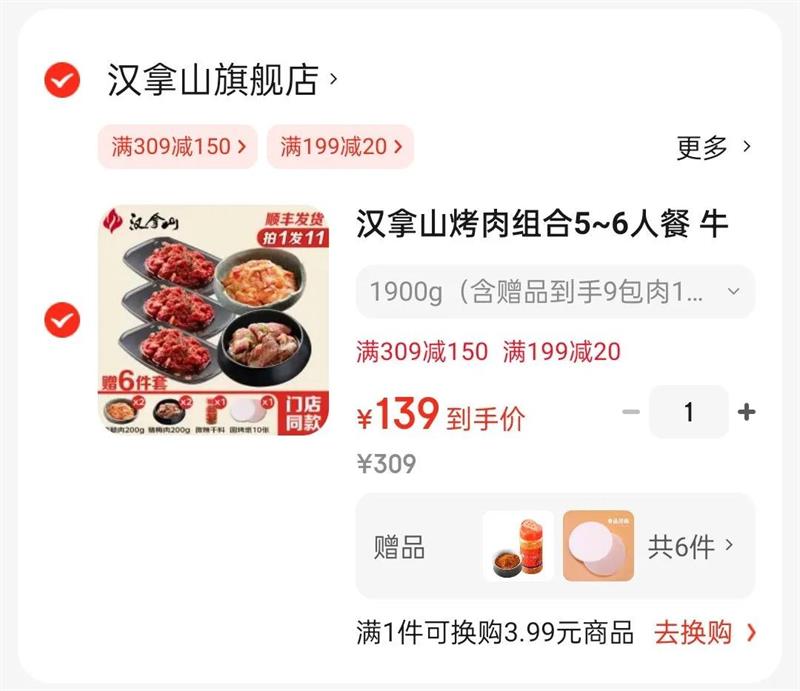Decrease quantity with the minus button
The image size is (800, 691).
631,412
